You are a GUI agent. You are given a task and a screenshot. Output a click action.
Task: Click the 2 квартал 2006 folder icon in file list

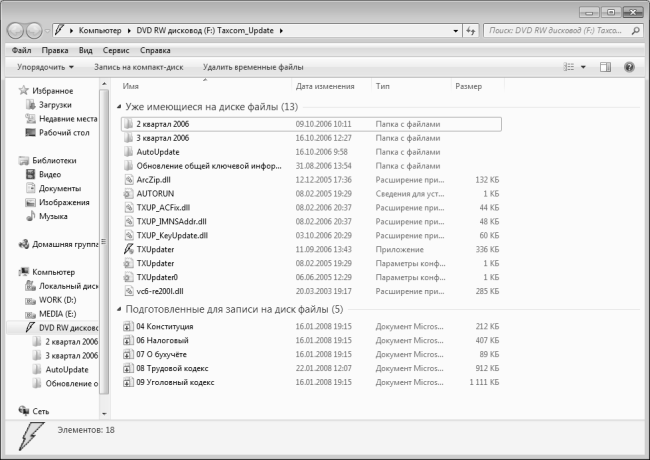pos(129,124)
